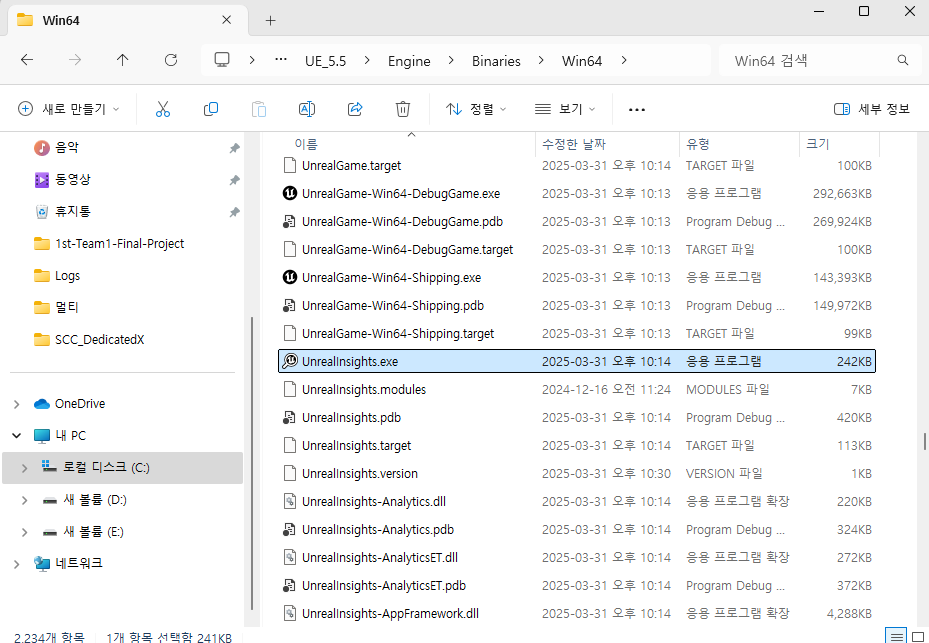This screenshot has height=643, width=929.
Task: Select UnrealGame.target file row
Action: 576,165
